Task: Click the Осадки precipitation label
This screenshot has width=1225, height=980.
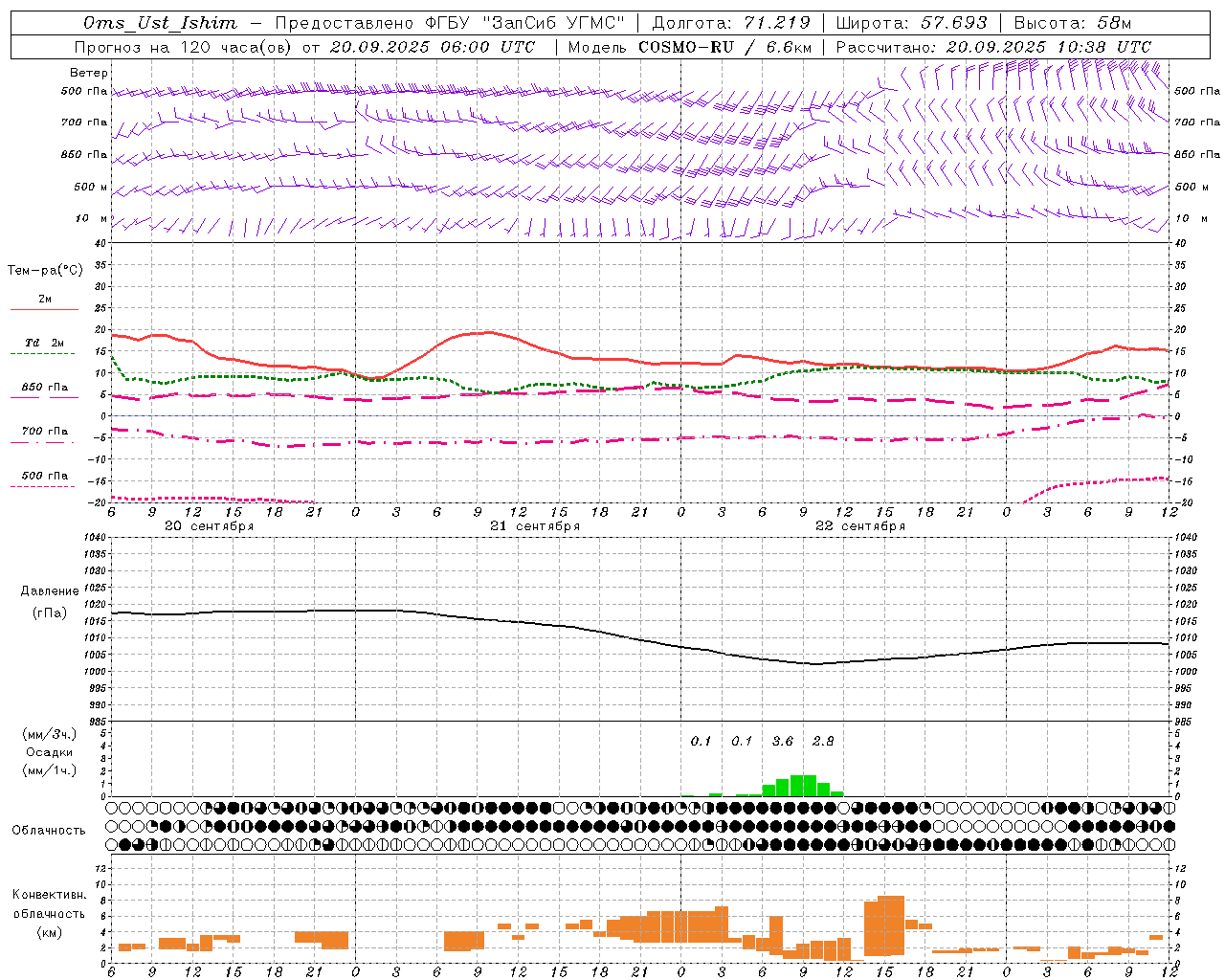Action: coord(49,752)
